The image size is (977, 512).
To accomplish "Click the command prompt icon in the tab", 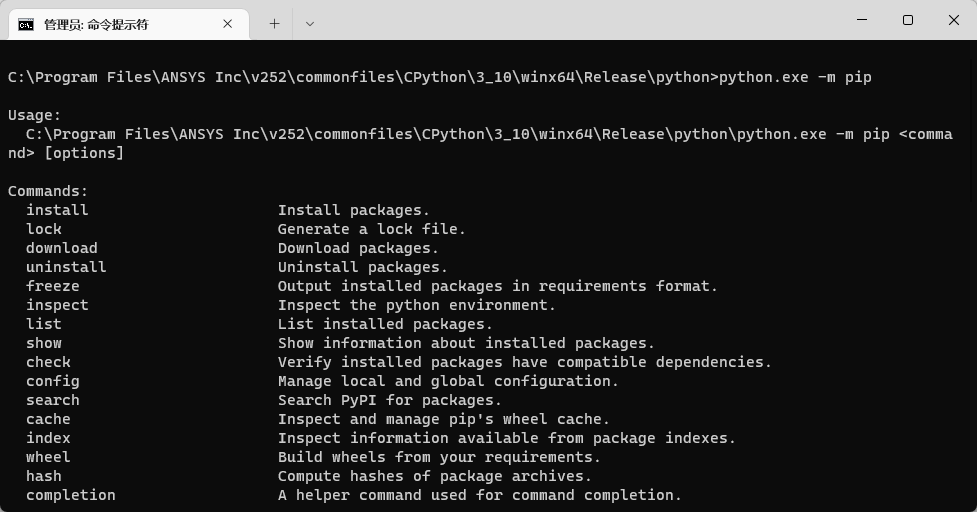I will click(x=26, y=24).
